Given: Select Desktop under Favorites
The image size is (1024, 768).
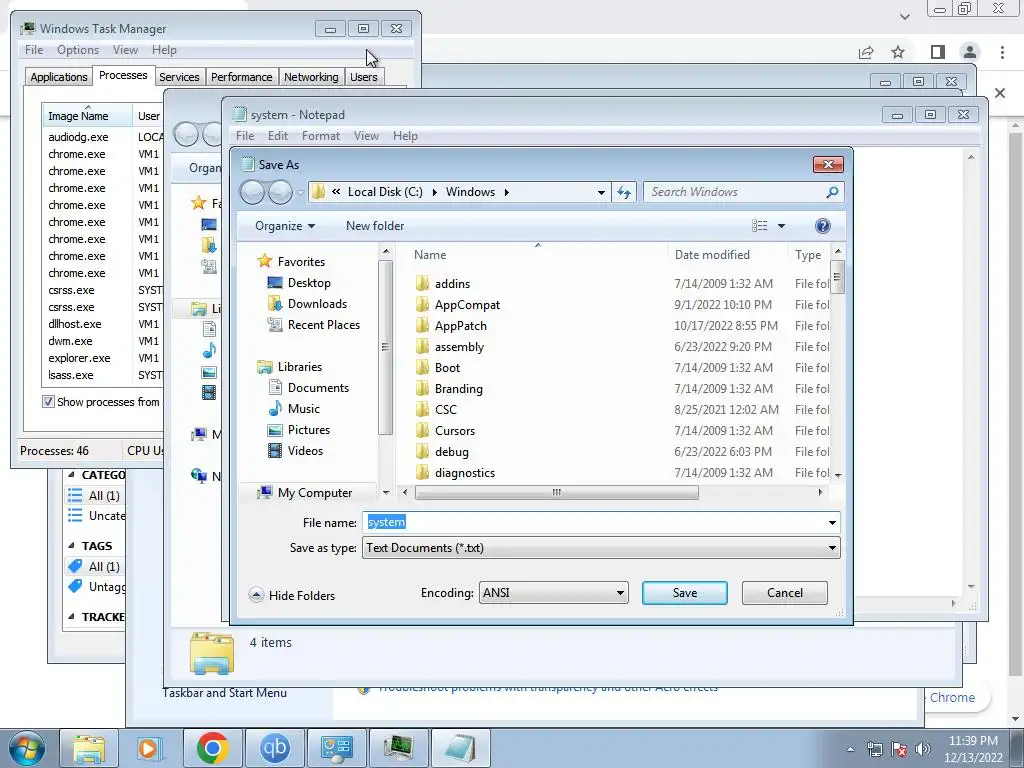Looking at the screenshot, I should (308, 283).
